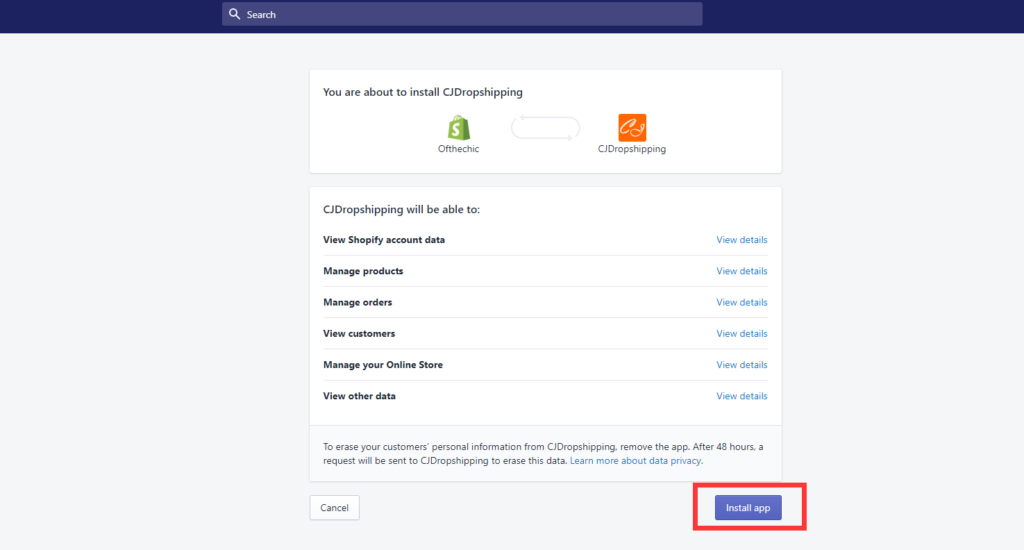Screen dimensions: 1024x550
Task: Click the 'Manage products' permission text
Action: click(x=363, y=271)
